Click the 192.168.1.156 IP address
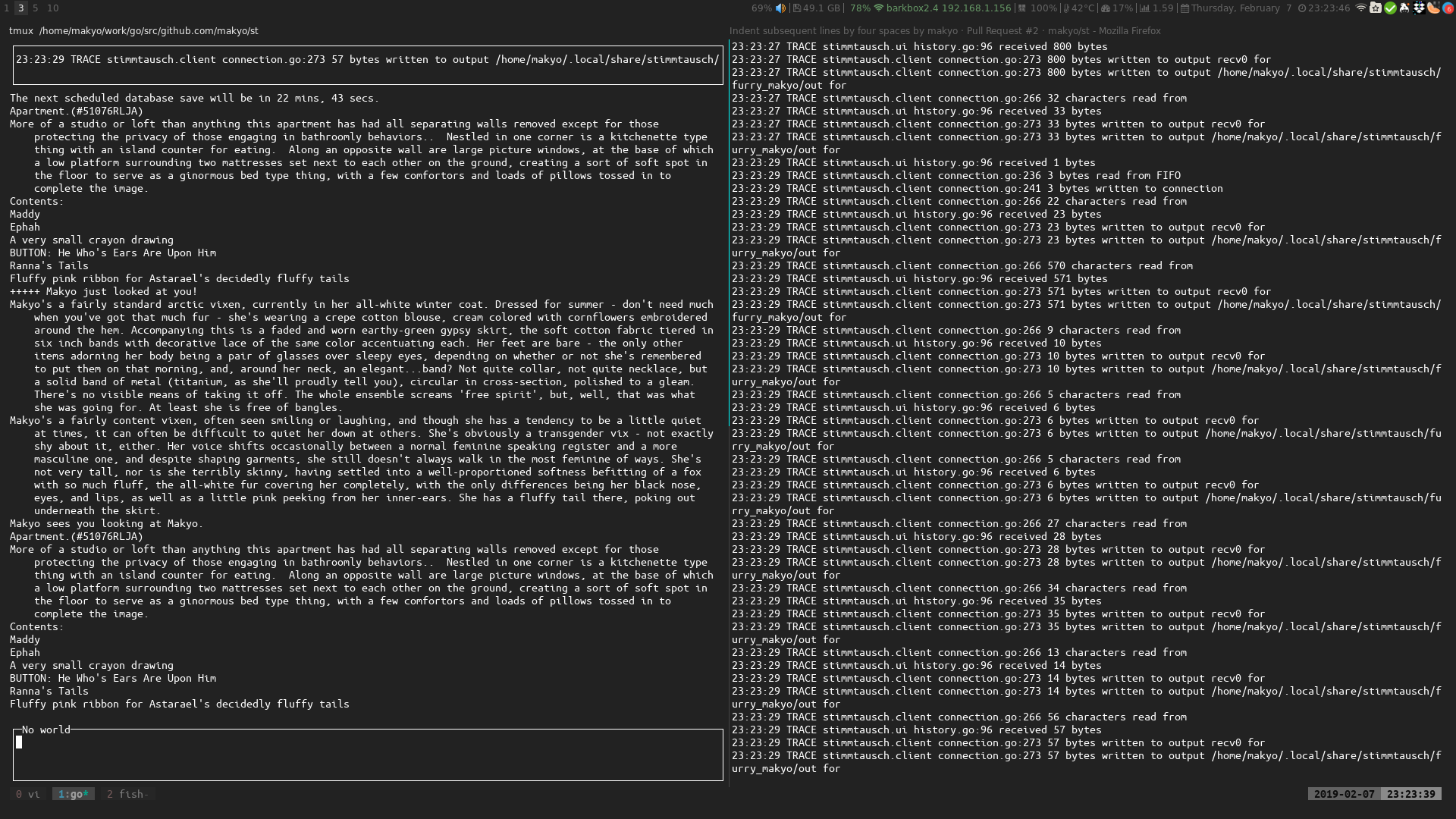The image size is (1456, 819). click(977, 8)
